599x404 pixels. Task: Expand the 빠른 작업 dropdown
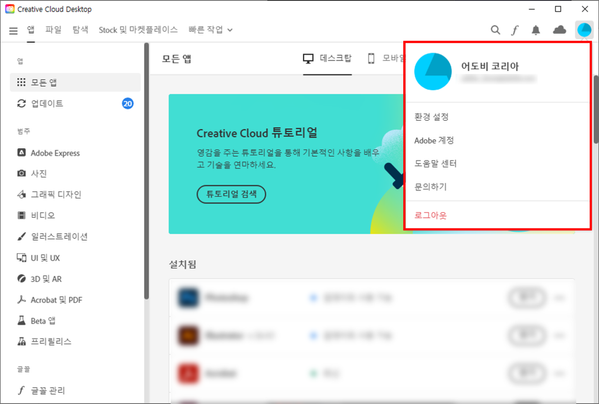210,30
